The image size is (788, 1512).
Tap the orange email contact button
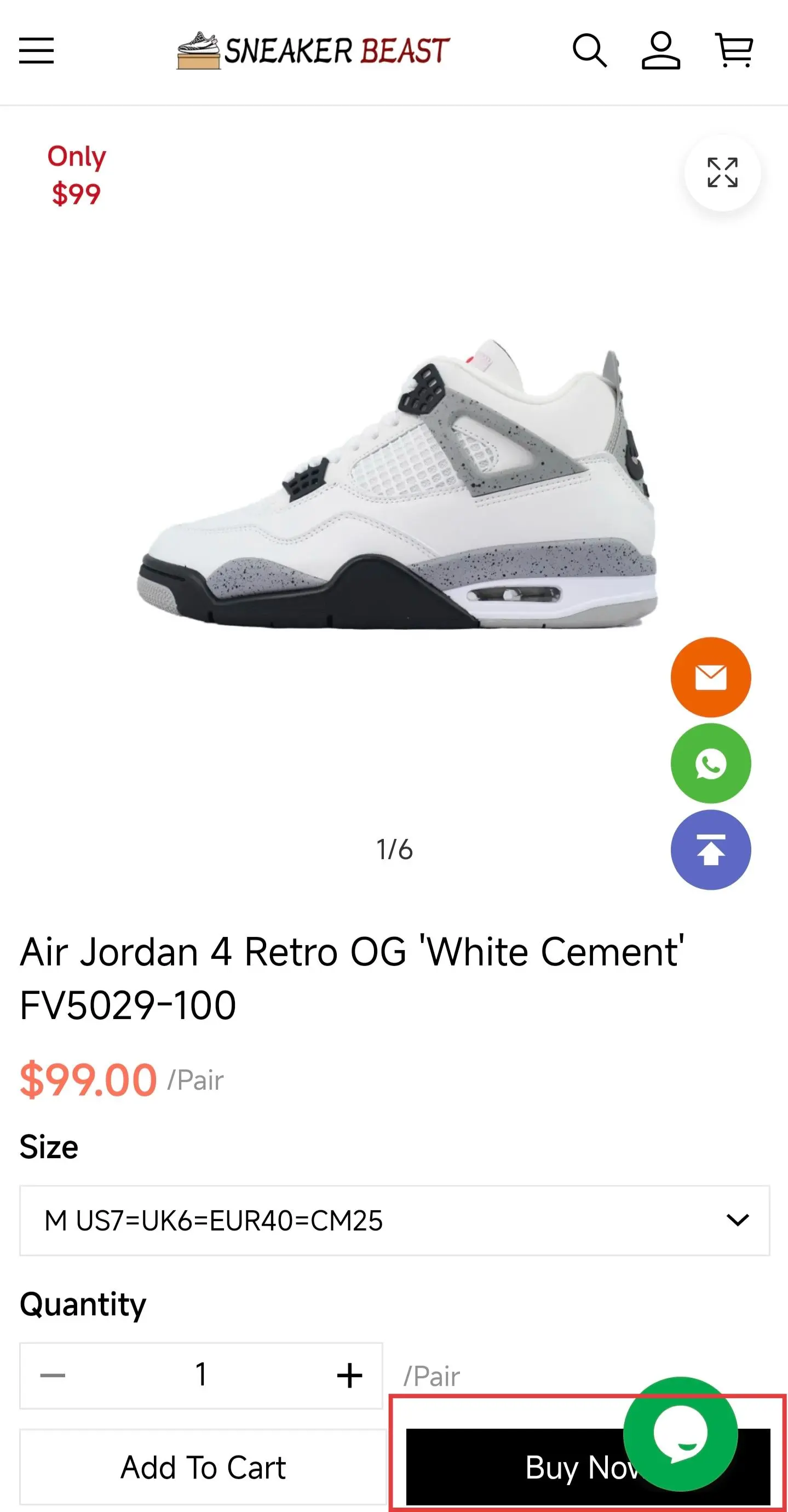(711, 677)
